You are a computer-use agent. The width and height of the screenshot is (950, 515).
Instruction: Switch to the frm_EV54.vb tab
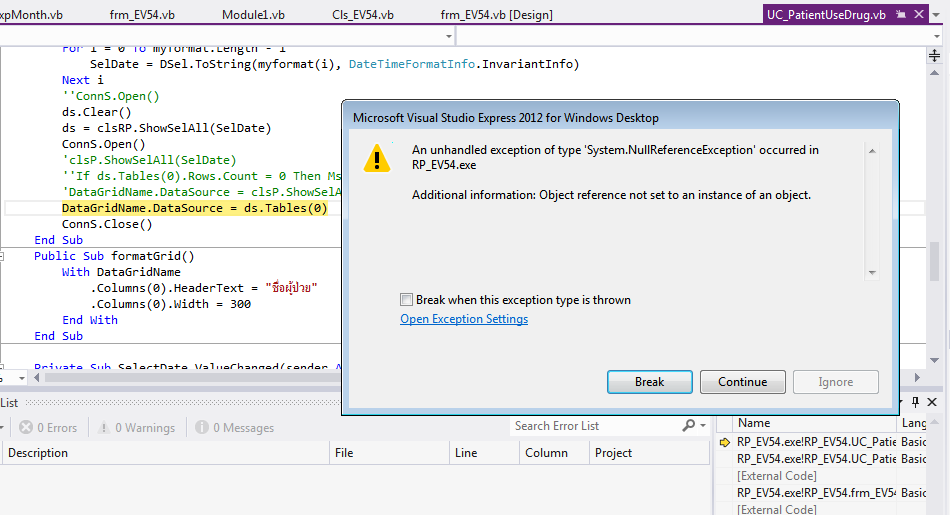(x=142, y=15)
